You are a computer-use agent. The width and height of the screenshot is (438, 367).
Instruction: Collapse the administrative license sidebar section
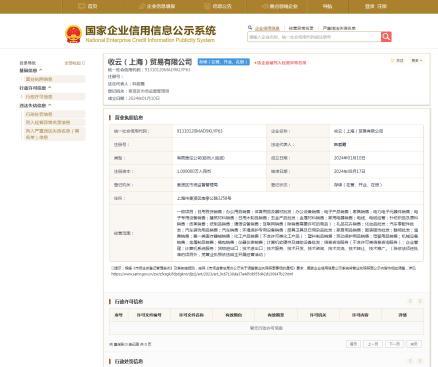pos(35,88)
